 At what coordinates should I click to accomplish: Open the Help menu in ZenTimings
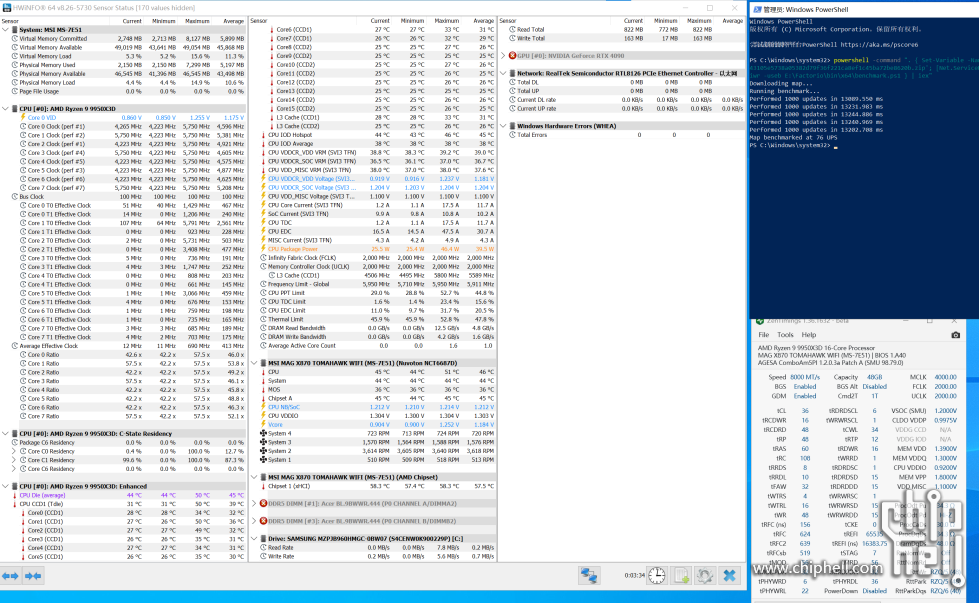tap(809, 335)
